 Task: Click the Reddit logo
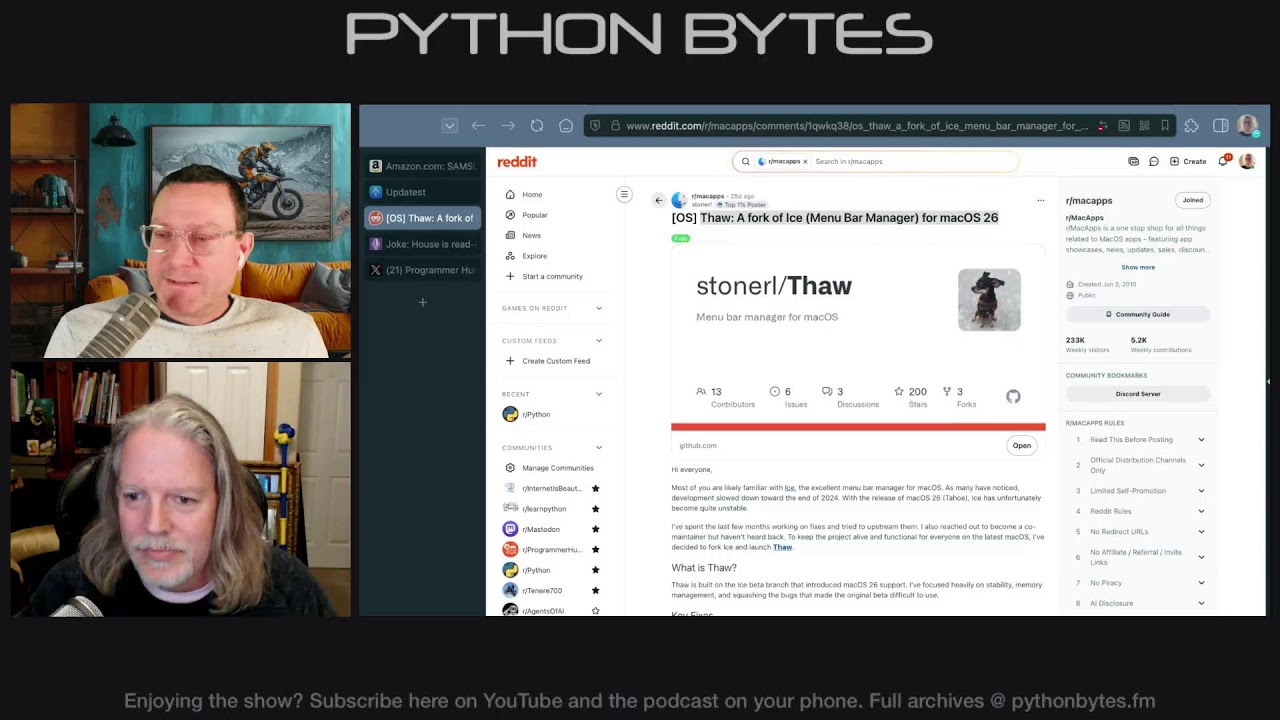pyautogui.click(x=517, y=161)
